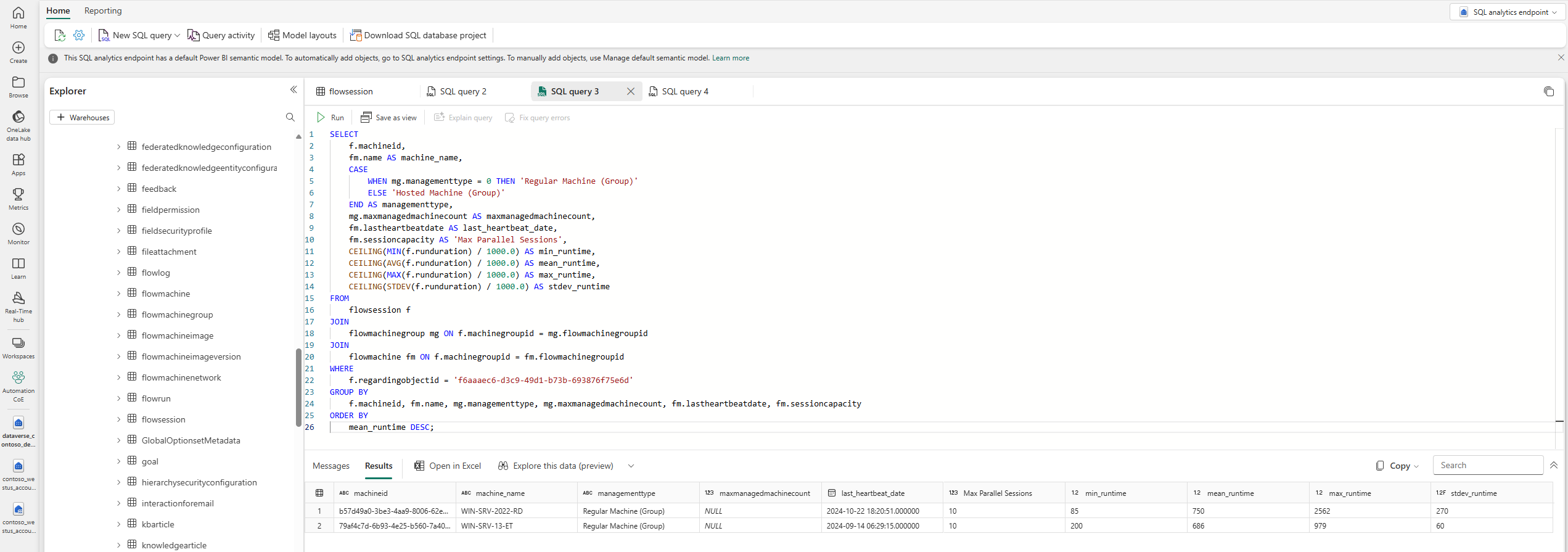Open Real-Time hub from sidebar
Image resolution: width=1568 pixels, height=552 pixels.
click(x=18, y=306)
